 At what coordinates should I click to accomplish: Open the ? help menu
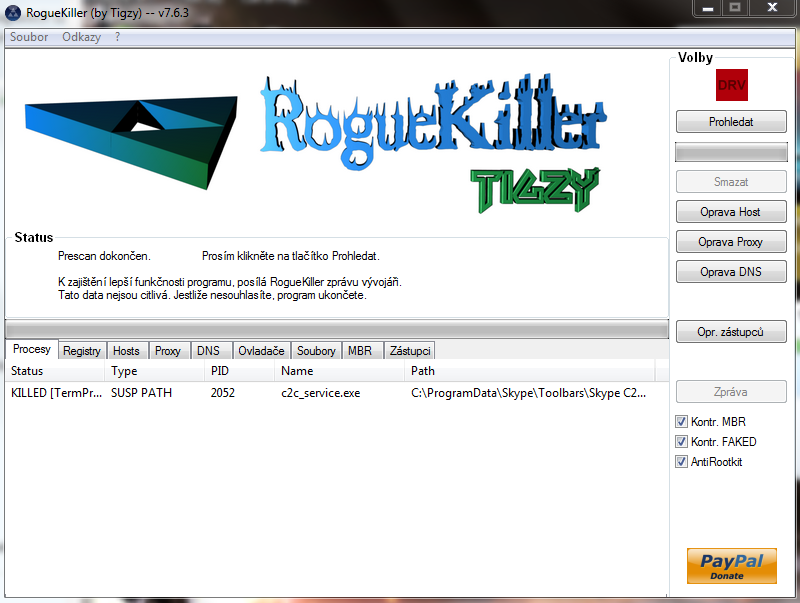[x=117, y=37]
